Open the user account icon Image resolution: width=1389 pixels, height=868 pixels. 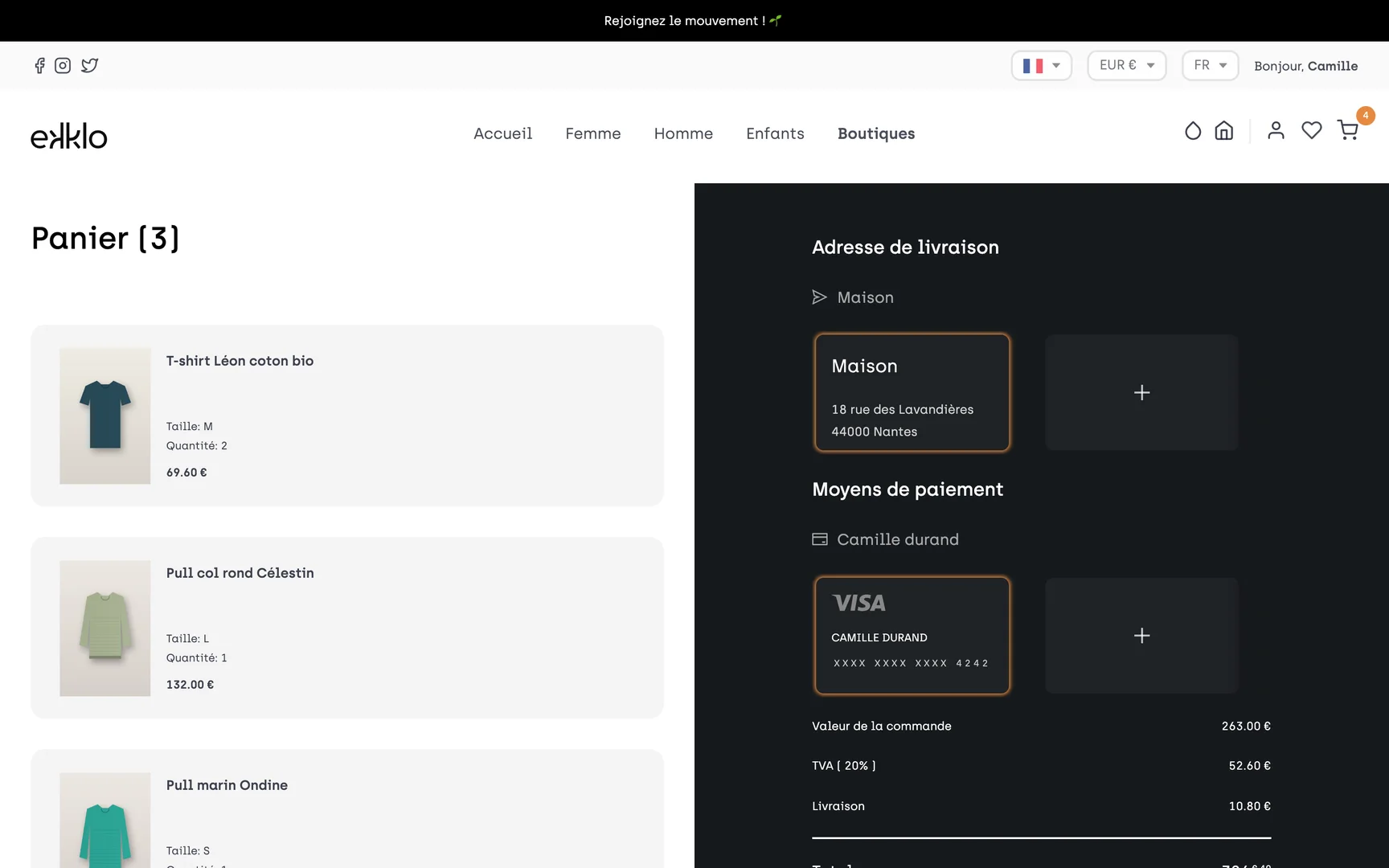point(1276,131)
